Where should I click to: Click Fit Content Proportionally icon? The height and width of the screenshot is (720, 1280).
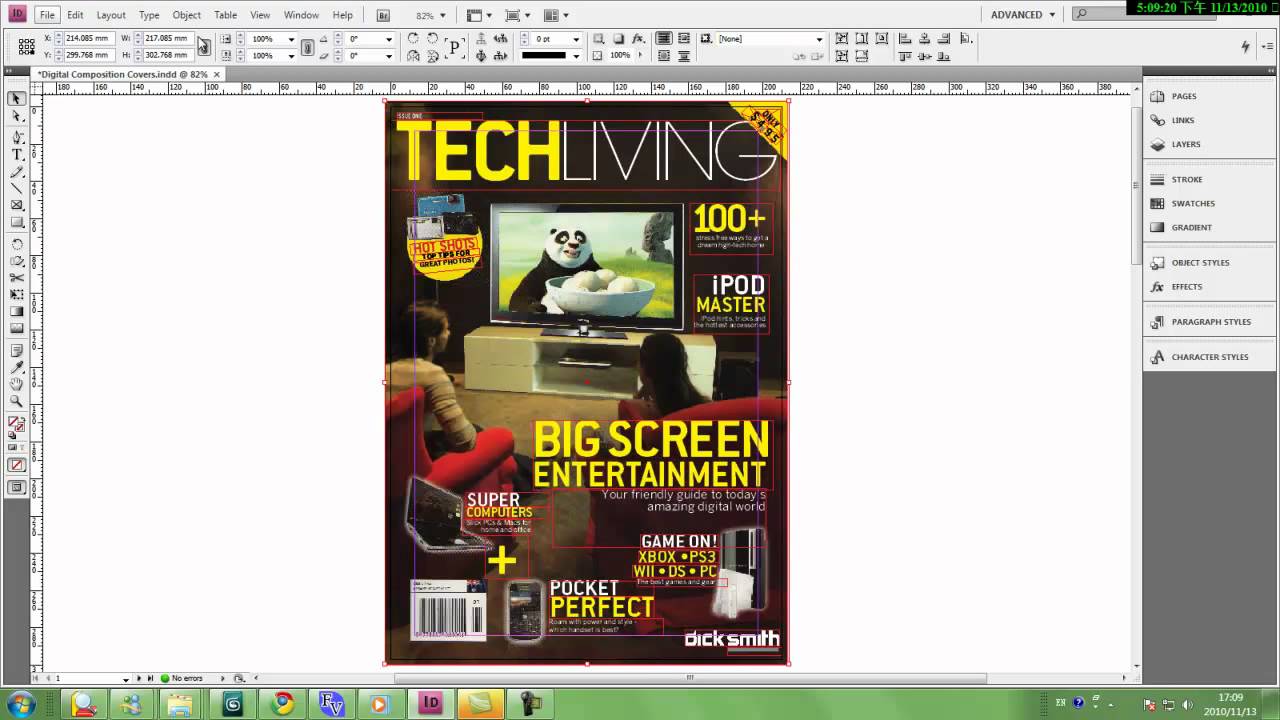pos(842,56)
